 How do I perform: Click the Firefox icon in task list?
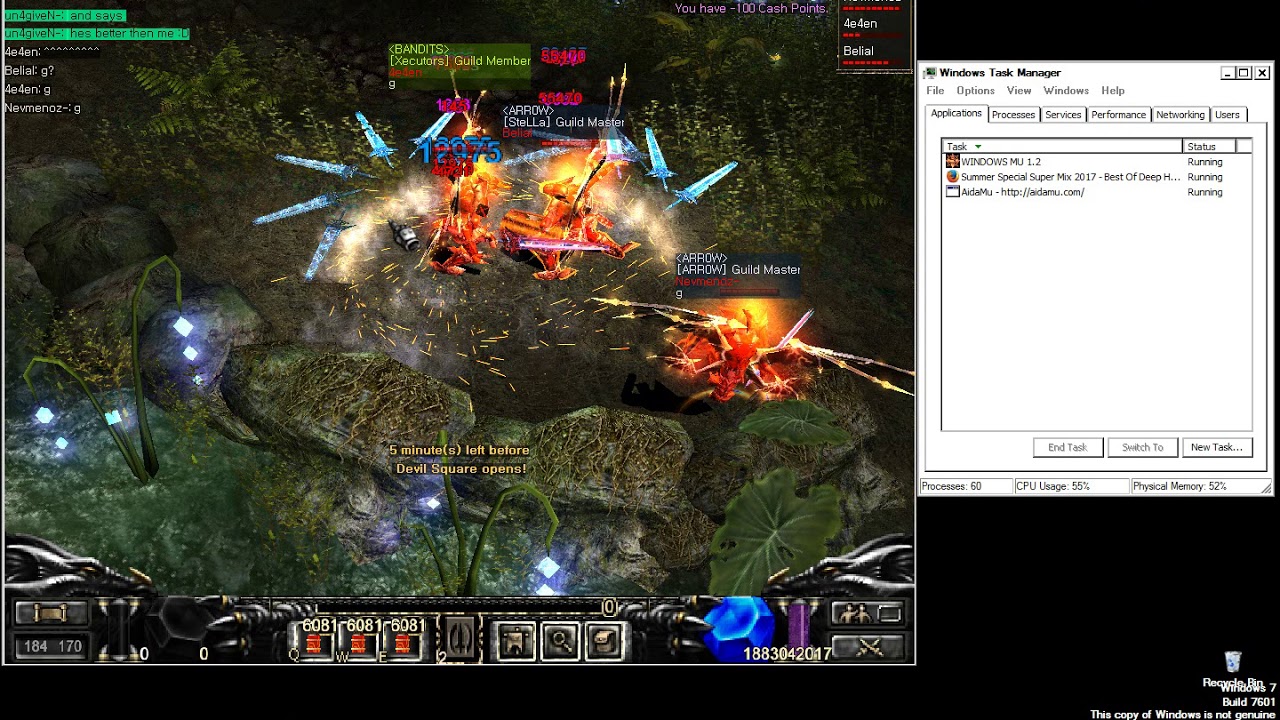[952, 176]
